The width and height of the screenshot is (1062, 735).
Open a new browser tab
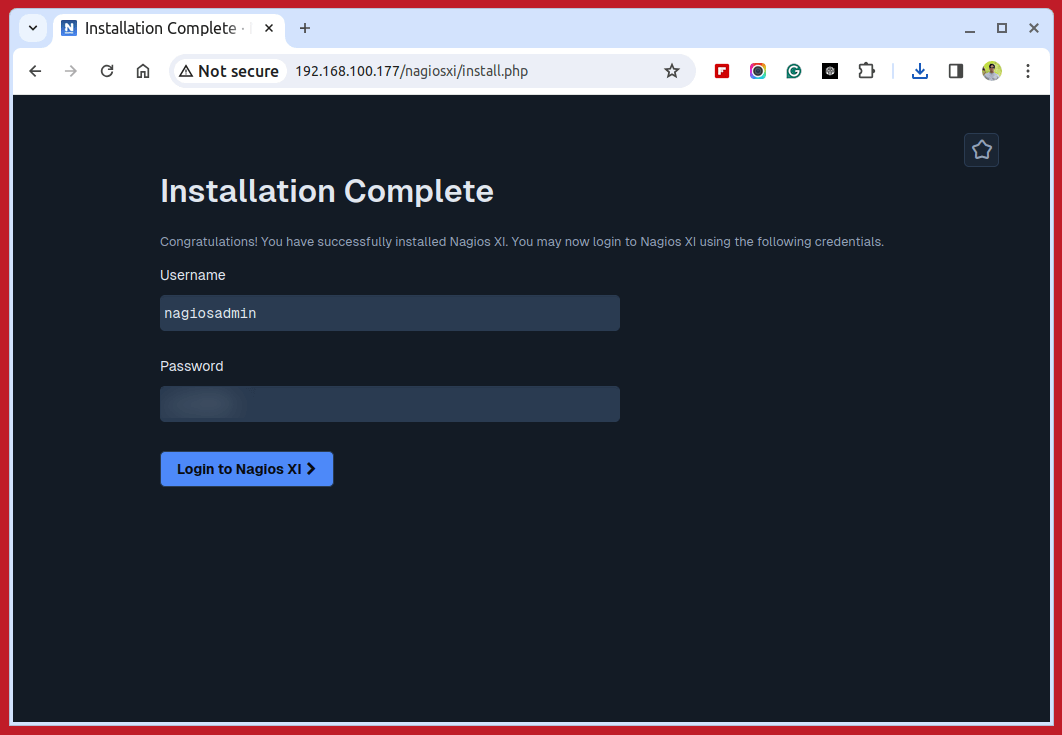[x=305, y=28]
